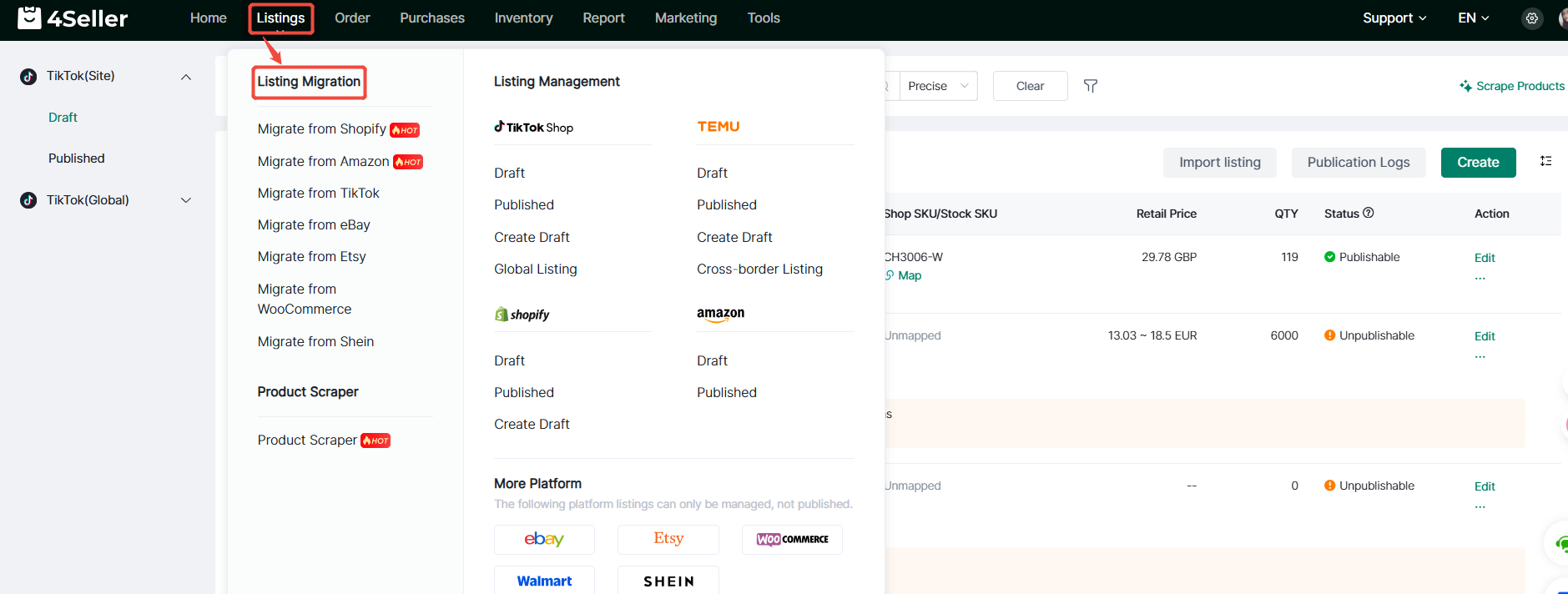The height and width of the screenshot is (594, 1568).
Task: Click the green Create button
Action: point(1479,163)
